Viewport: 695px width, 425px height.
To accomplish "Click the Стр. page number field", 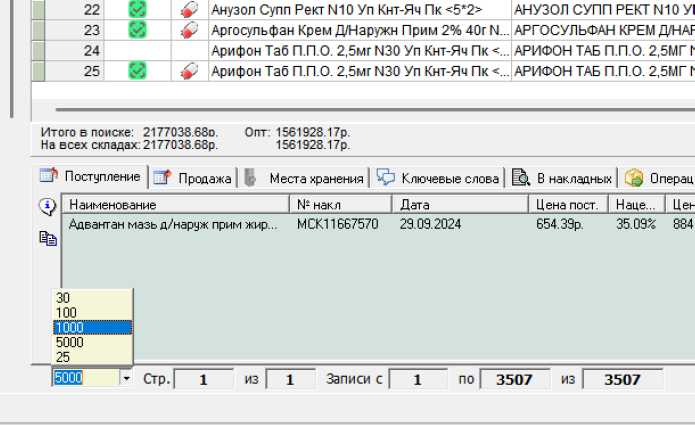I will pyautogui.click(x=203, y=380).
